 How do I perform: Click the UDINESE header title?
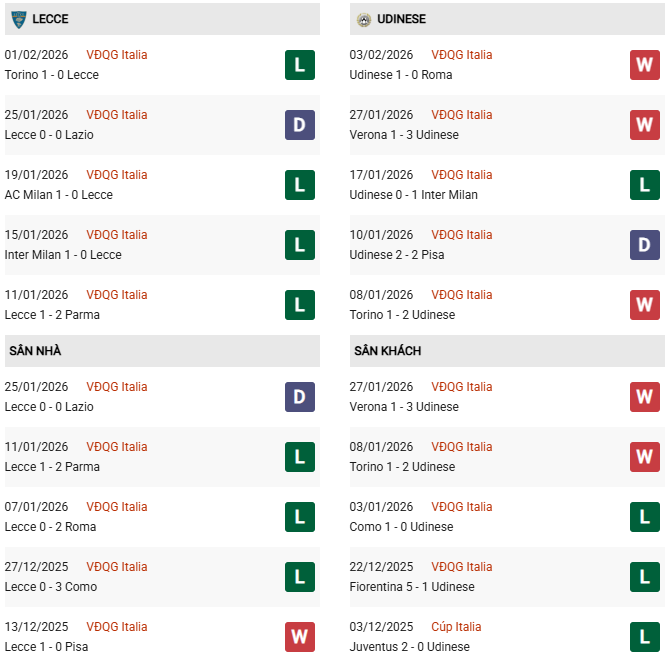tap(401, 19)
